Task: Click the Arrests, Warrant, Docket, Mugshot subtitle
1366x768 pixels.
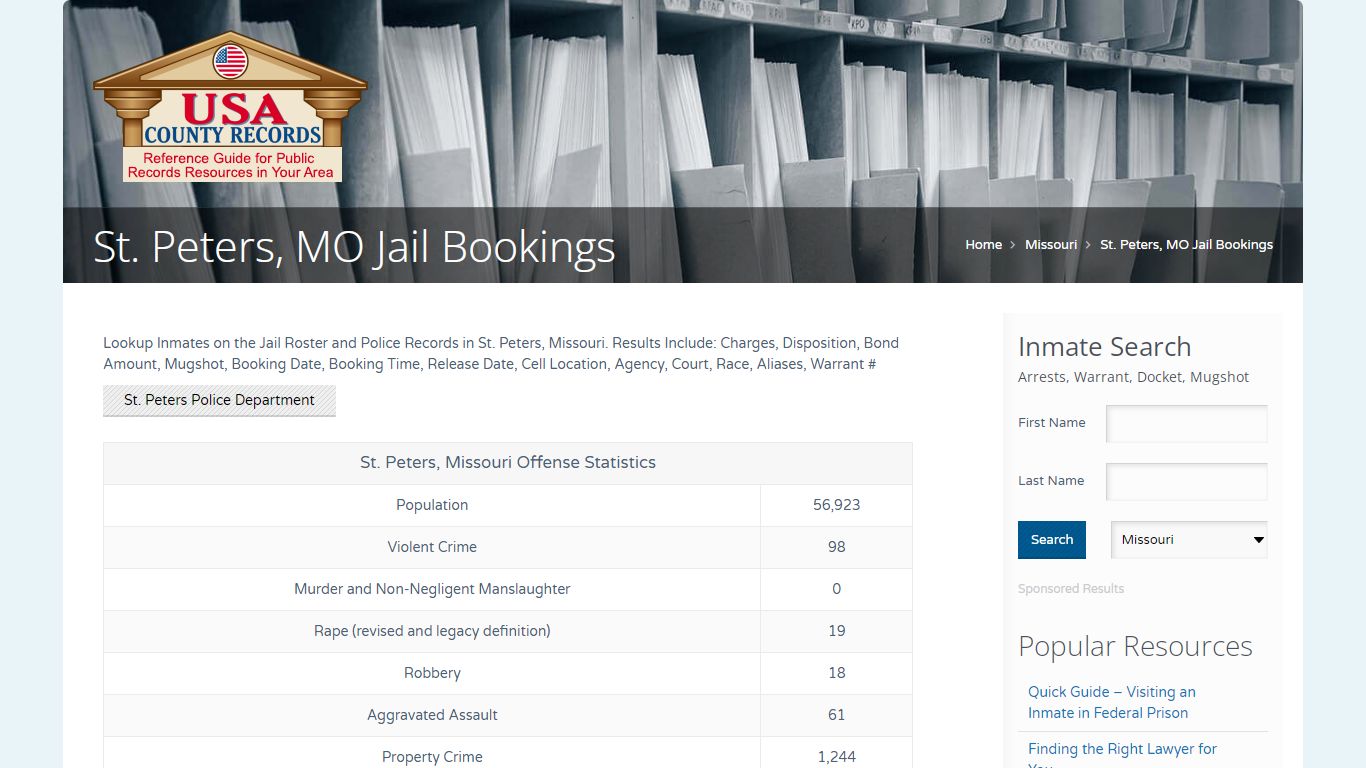Action: 1133,377
